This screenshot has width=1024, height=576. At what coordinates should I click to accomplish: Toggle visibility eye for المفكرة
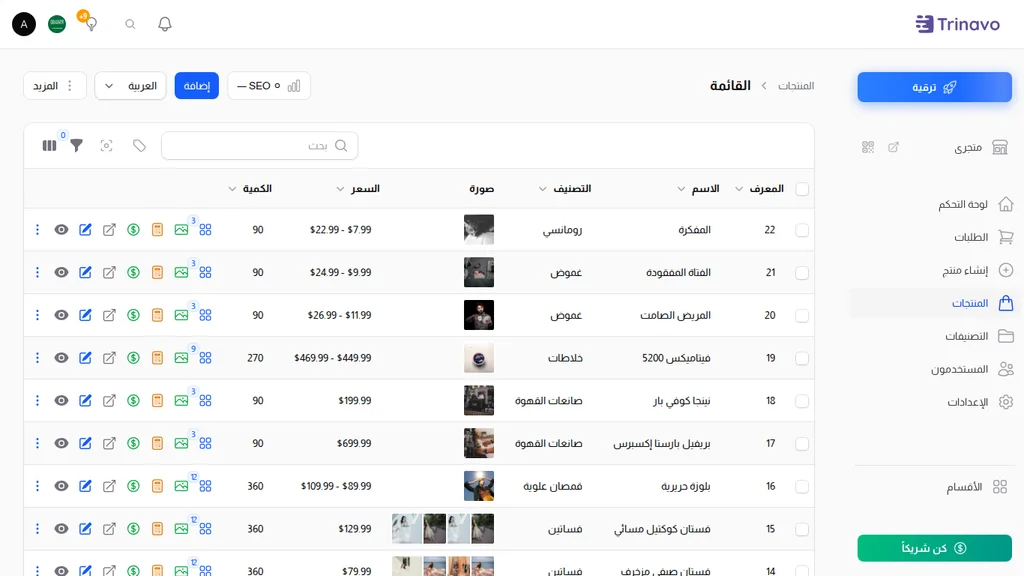click(x=61, y=230)
